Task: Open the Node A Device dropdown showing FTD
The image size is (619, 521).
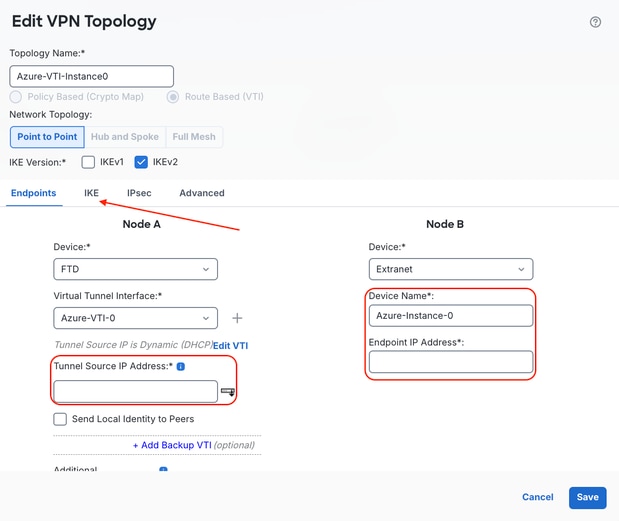Action: coord(135,269)
